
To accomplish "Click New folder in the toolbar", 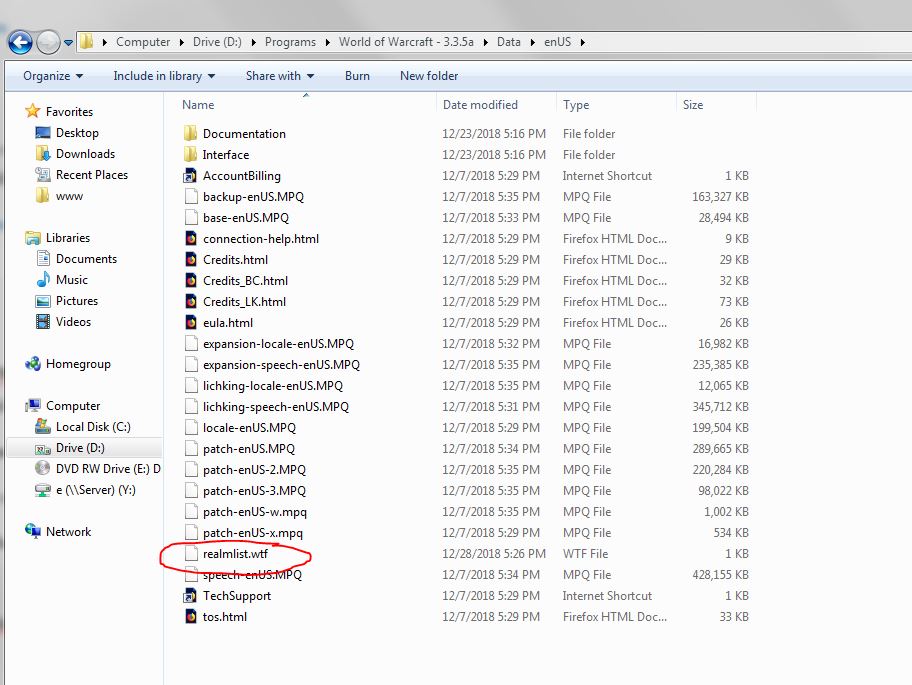I will pyautogui.click(x=429, y=76).
